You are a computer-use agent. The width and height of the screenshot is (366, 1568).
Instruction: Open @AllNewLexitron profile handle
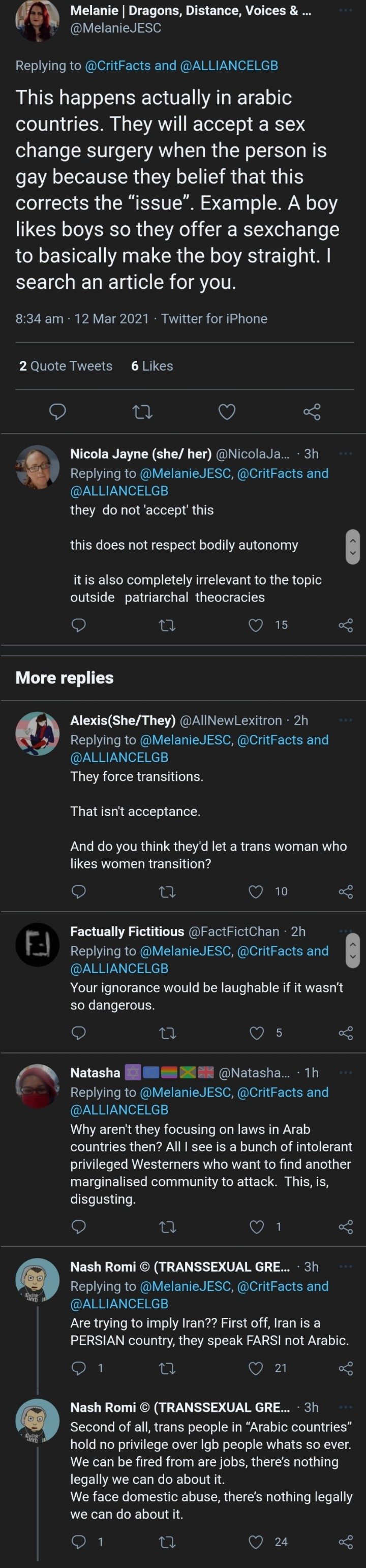[x=231, y=720]
